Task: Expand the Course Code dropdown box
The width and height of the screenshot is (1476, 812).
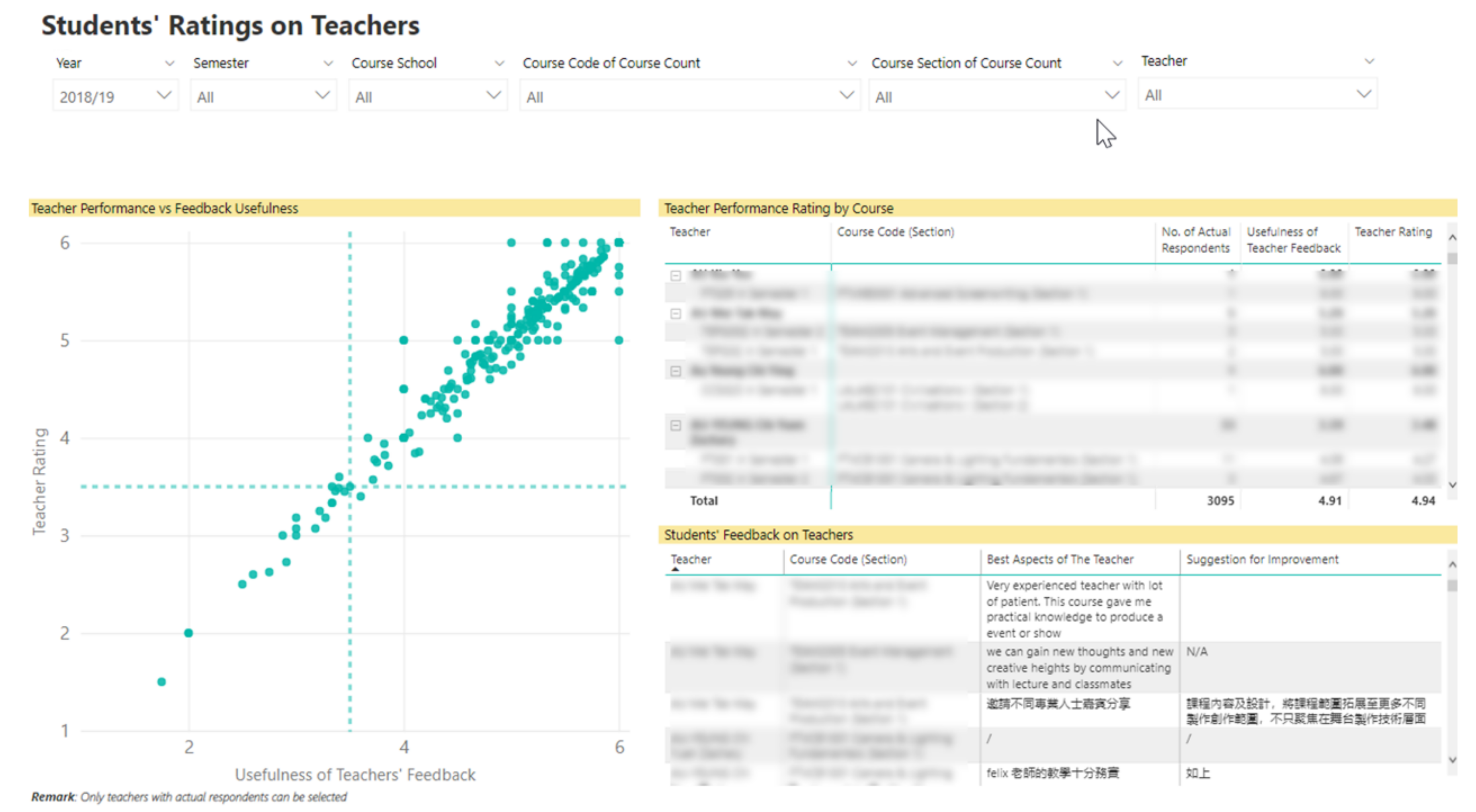Action: [x=689, y=96]
